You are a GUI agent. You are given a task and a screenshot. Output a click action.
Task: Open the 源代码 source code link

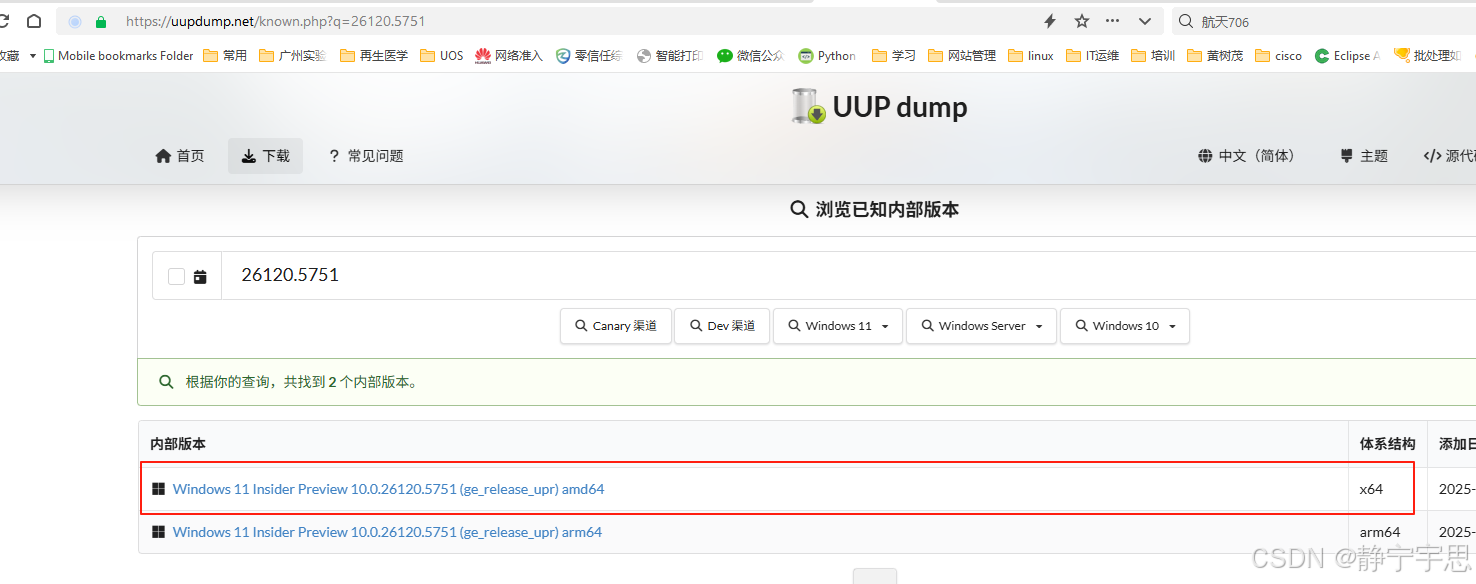[x=1449, y=156]
